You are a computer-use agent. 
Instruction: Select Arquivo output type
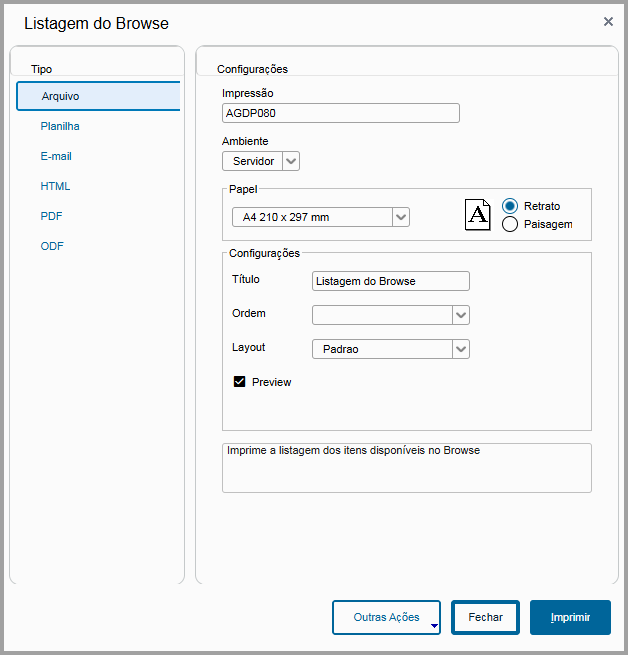tap(97, 96)
